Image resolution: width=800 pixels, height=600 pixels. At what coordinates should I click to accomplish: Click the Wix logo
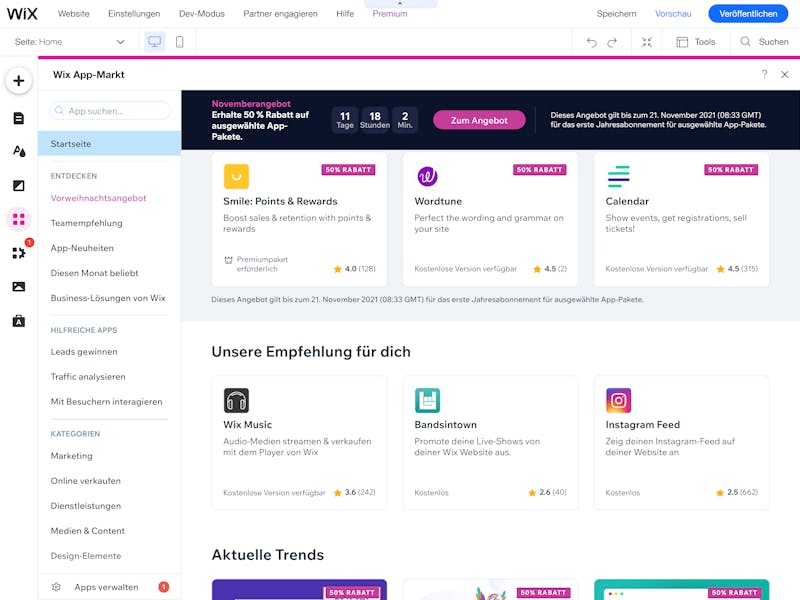tap(22, 14)
